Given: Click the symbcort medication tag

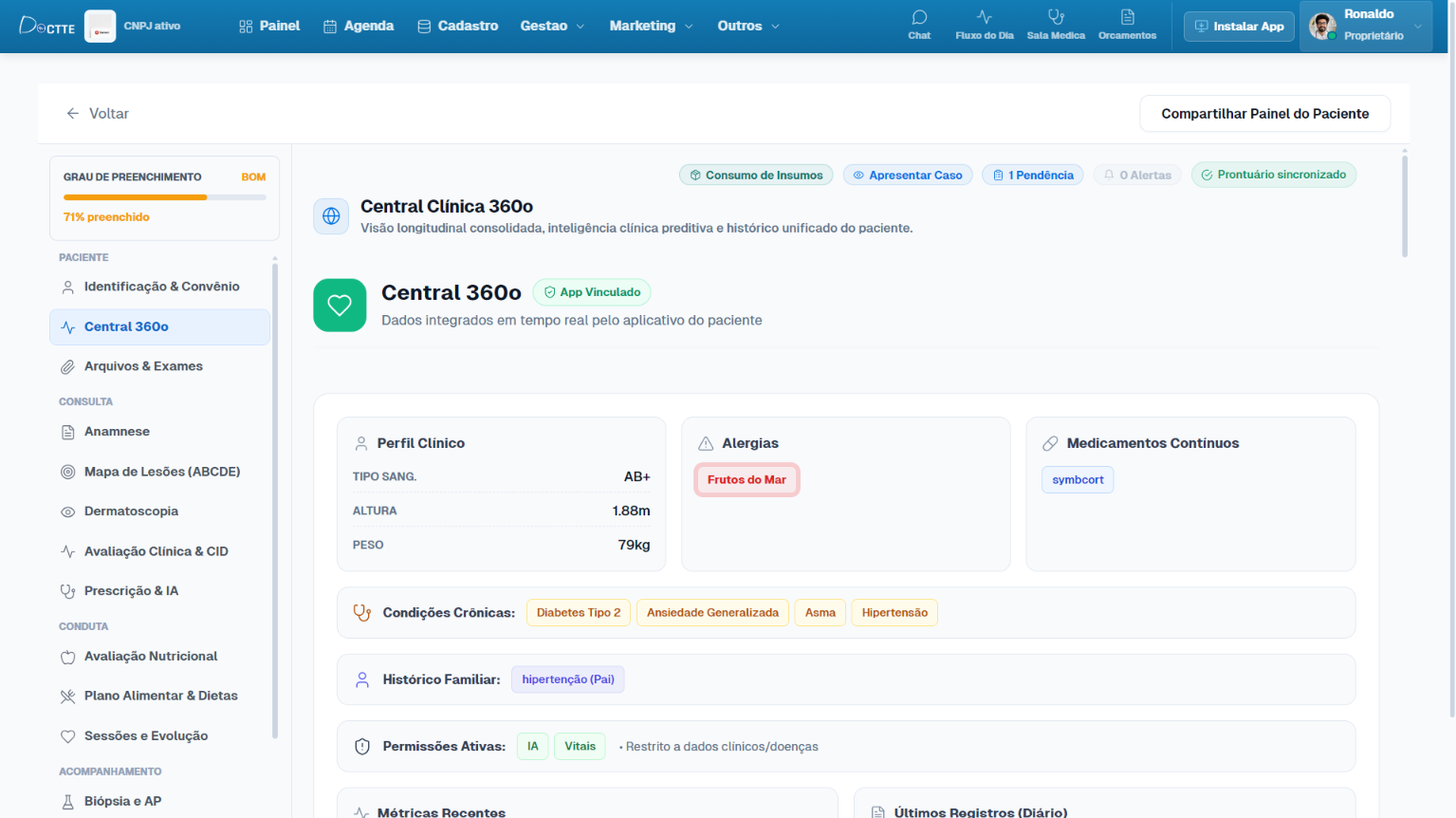Looking at the screenshot, I should pyautogui.click(x=1078, y=480).
